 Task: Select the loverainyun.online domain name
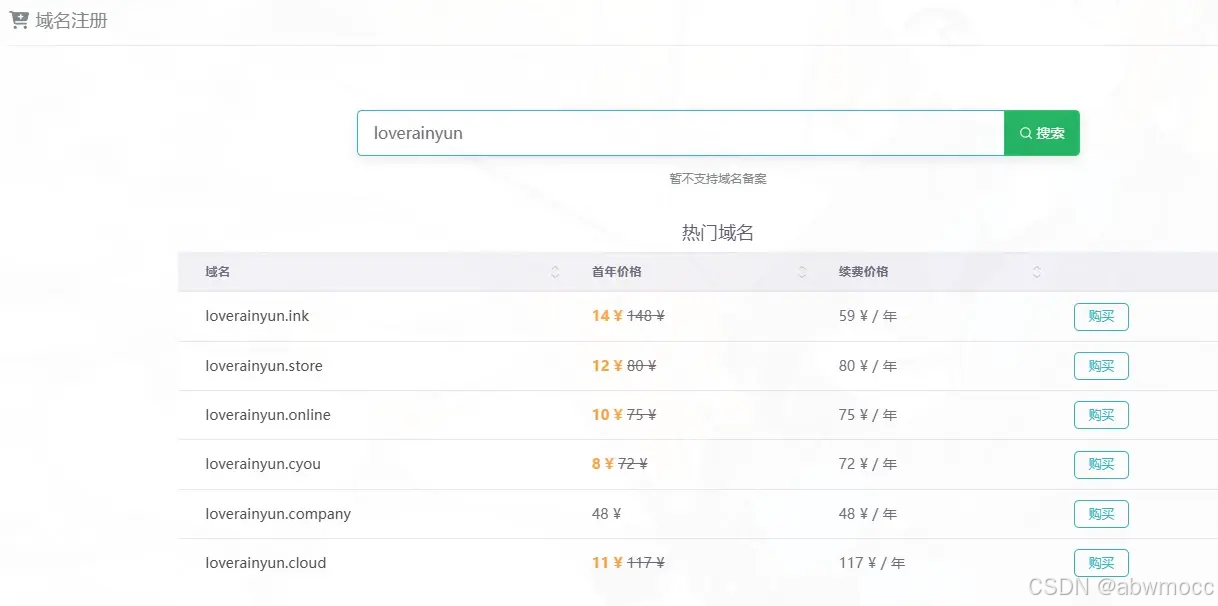pos(268,415)
